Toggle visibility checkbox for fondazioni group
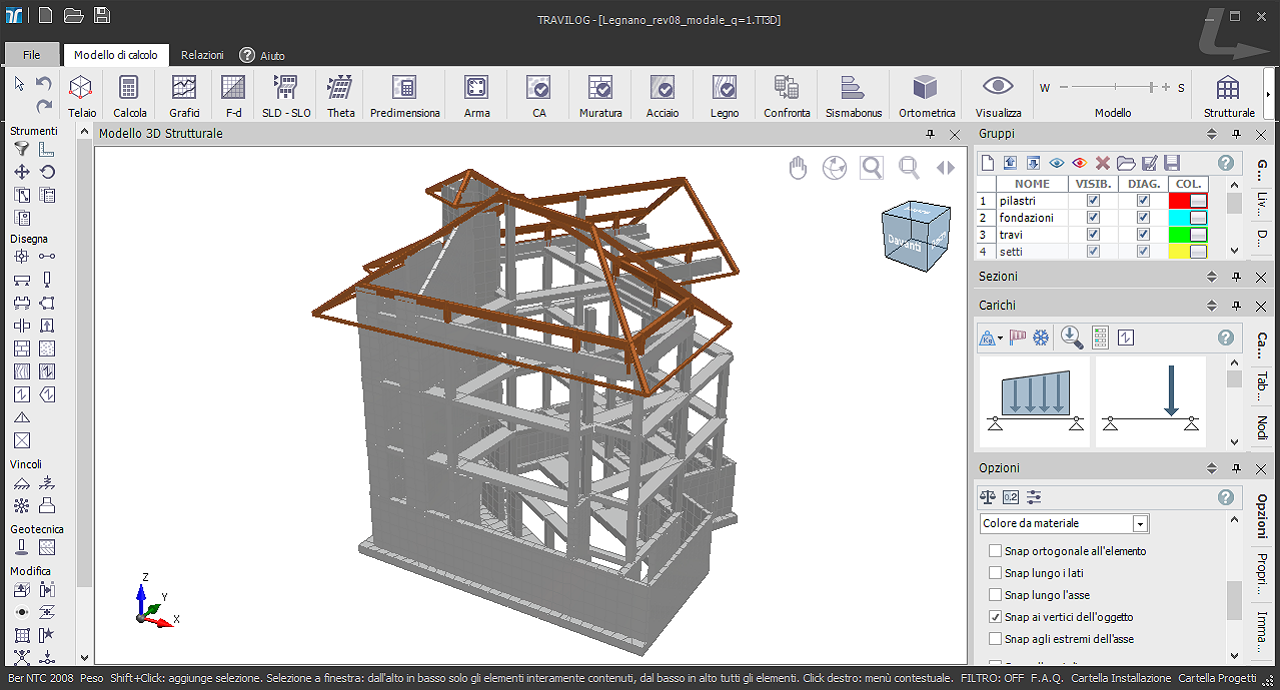 (1093, 218)
